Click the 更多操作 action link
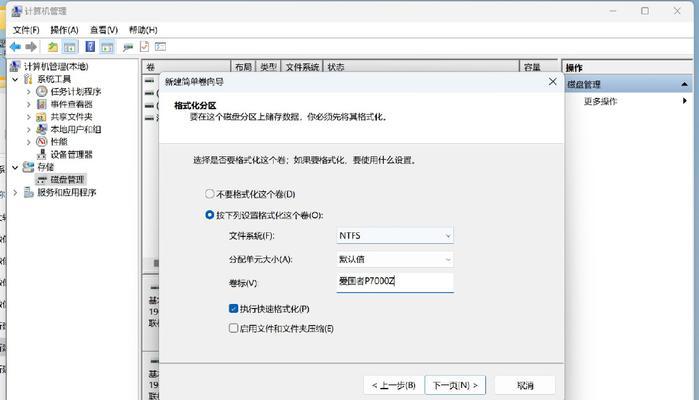699x400 pixels. pos(600,101)
